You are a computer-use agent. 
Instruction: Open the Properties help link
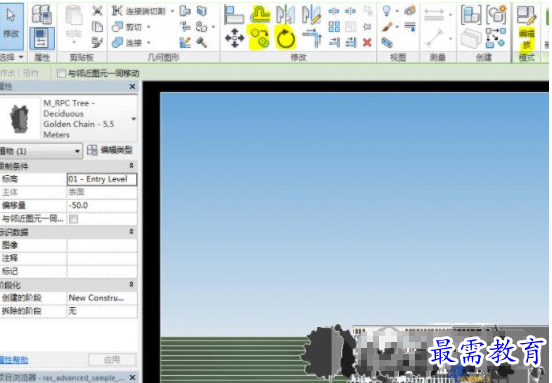coord(14,360)
